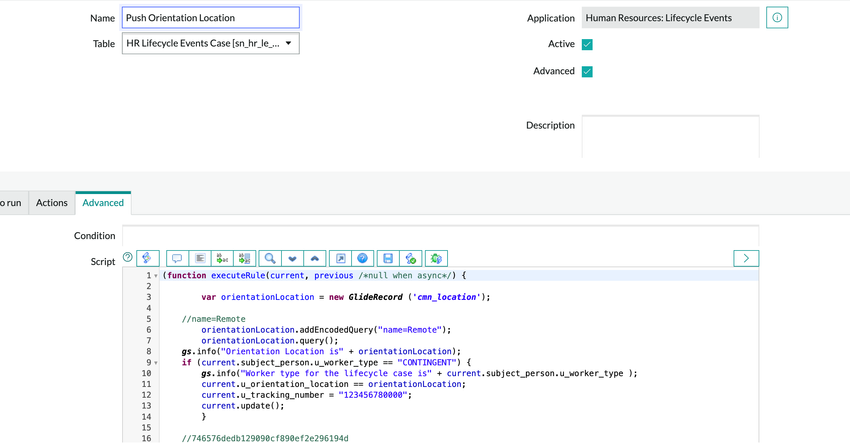Screen dimensions: 850x443
Task: Switch to the partially visible 'o run' tab
Action: pos(12,203)
